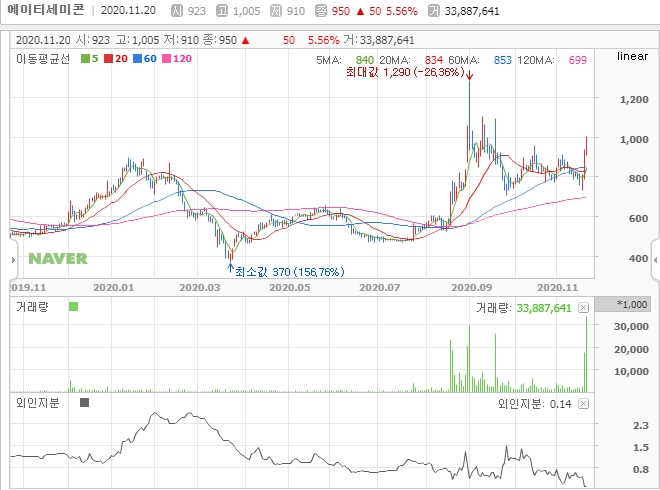Click the 5MA value 840
This screenshot has width=660, height=490.
[365, 60]
